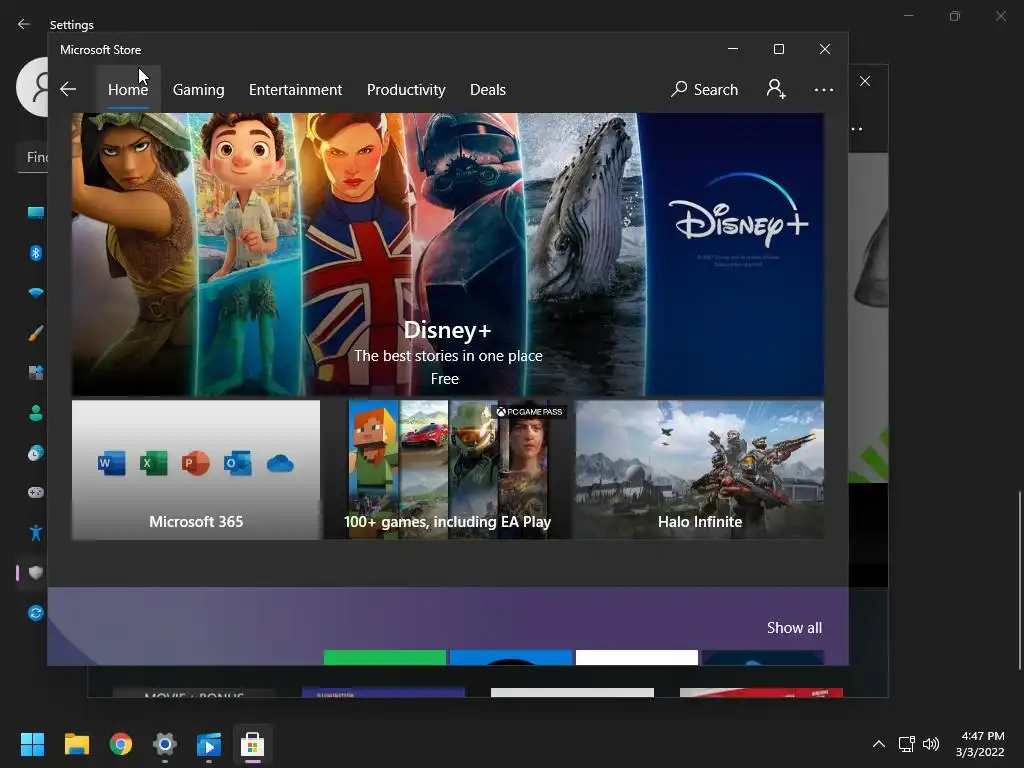
Task: Open Accounts person icon in Settings sidebar
Action: (35, 413)
